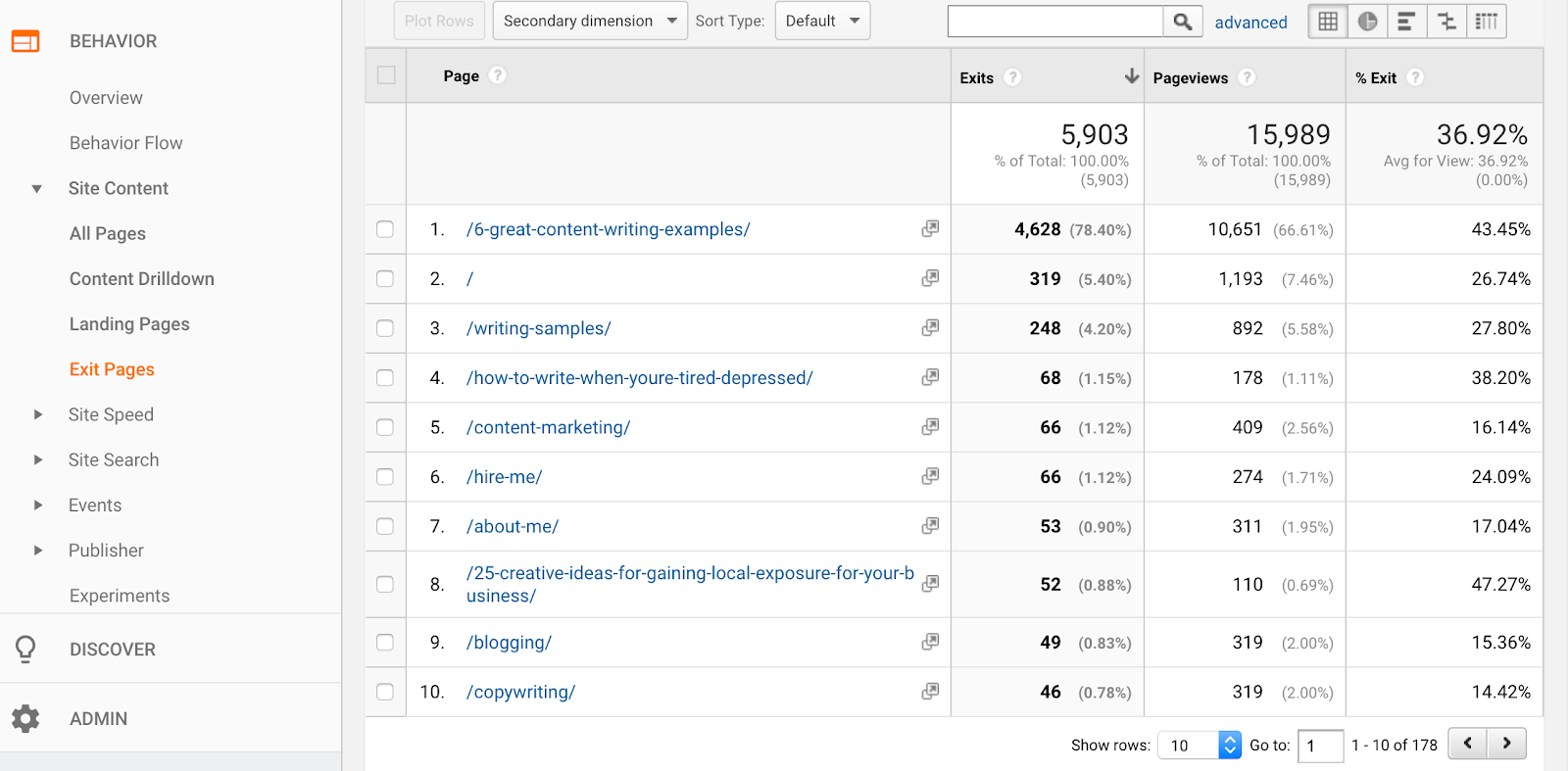Click the Plot Rows button

[439, 21]
